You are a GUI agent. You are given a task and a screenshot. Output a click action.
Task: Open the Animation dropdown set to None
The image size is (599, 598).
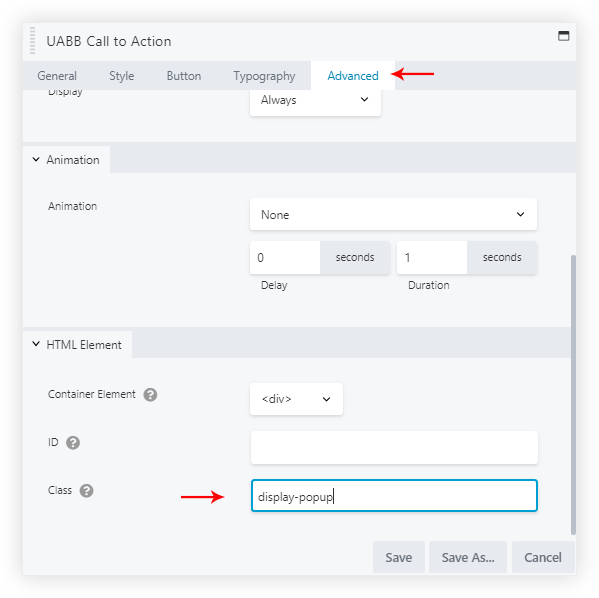point(393,214)
